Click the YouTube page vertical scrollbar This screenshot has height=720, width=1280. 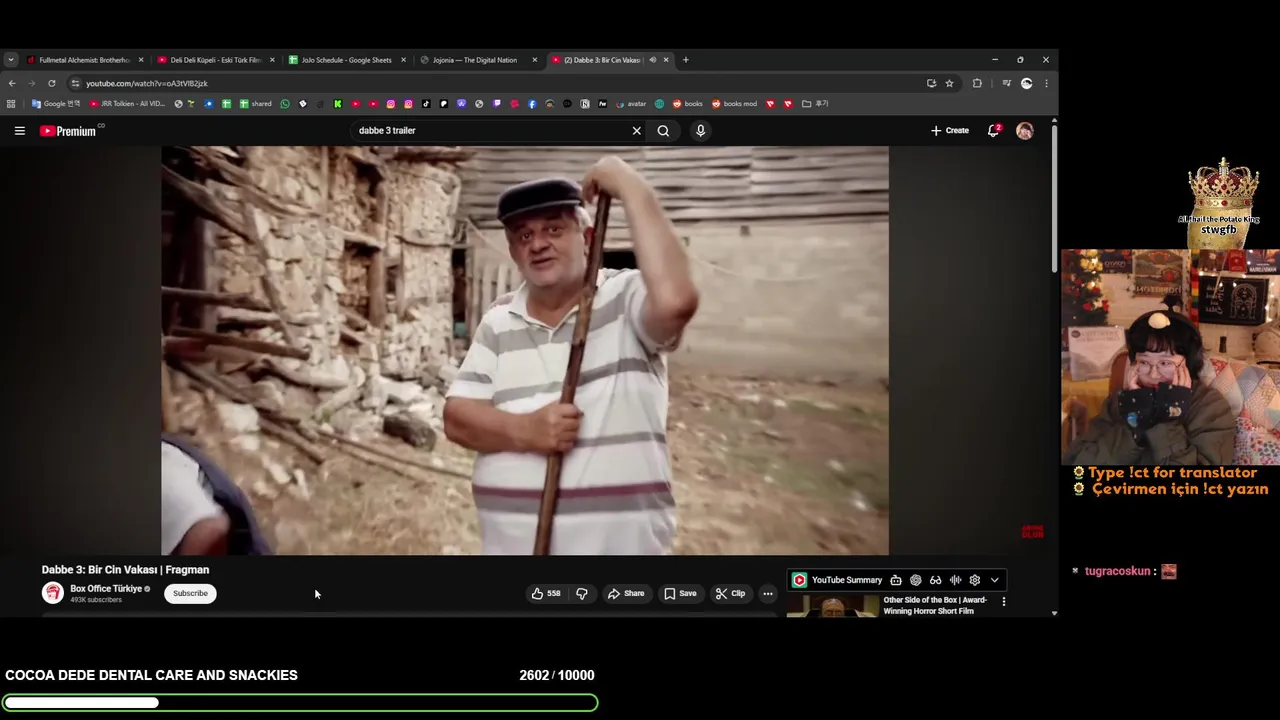(x=1054, y=199)
